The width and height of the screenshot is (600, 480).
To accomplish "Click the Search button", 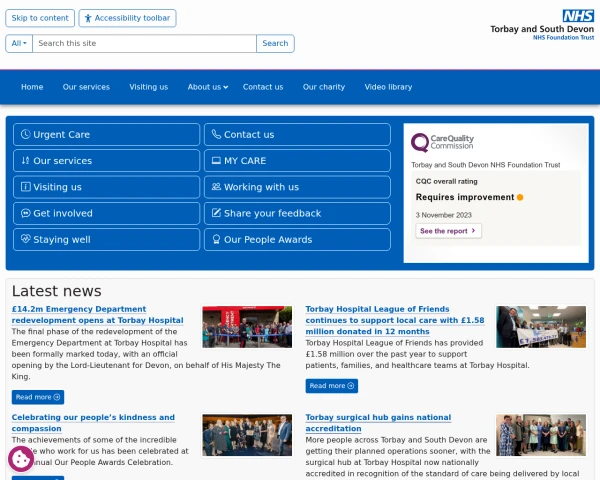I will [275, 43].
